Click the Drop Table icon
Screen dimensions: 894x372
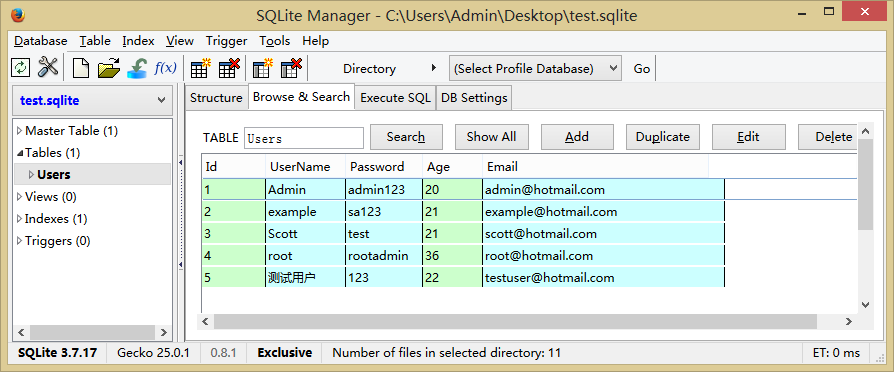[229, 68]
